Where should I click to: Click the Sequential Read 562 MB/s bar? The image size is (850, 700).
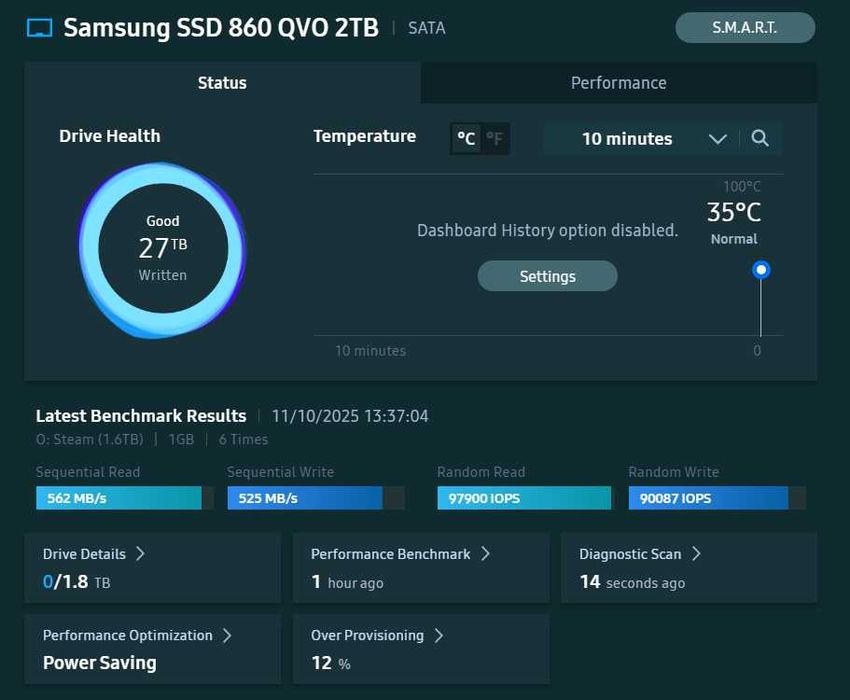tap(125, 498)
